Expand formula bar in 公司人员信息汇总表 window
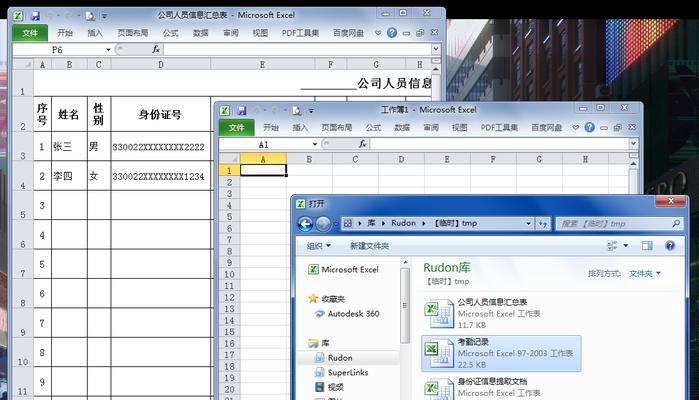 436,49
